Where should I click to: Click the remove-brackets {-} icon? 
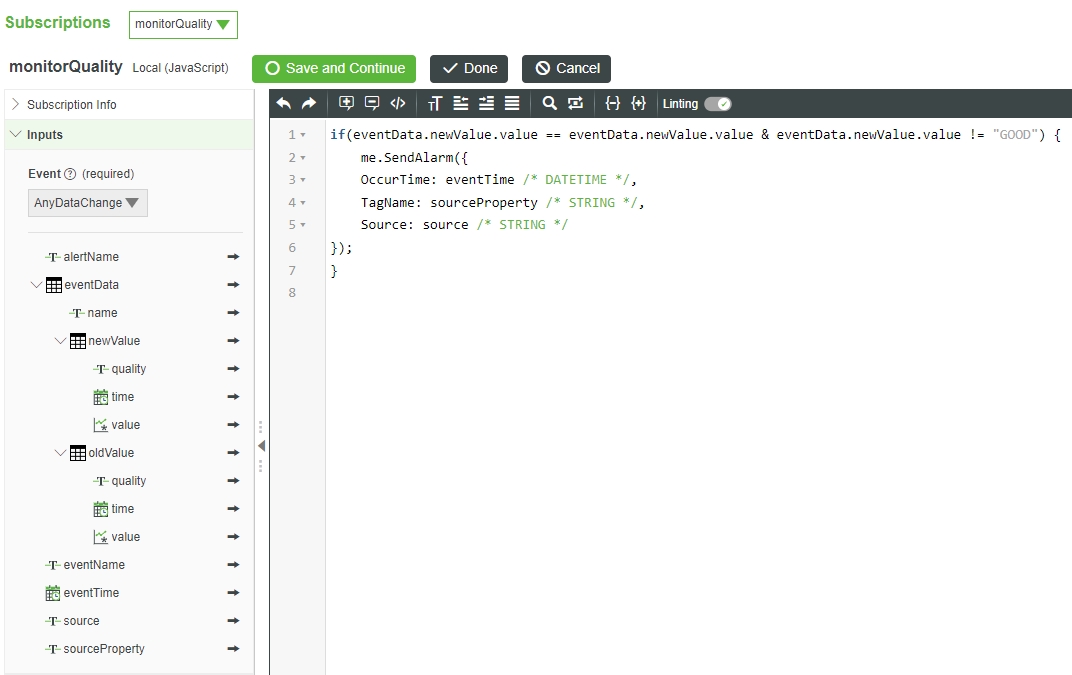click(x=612, y=103)
